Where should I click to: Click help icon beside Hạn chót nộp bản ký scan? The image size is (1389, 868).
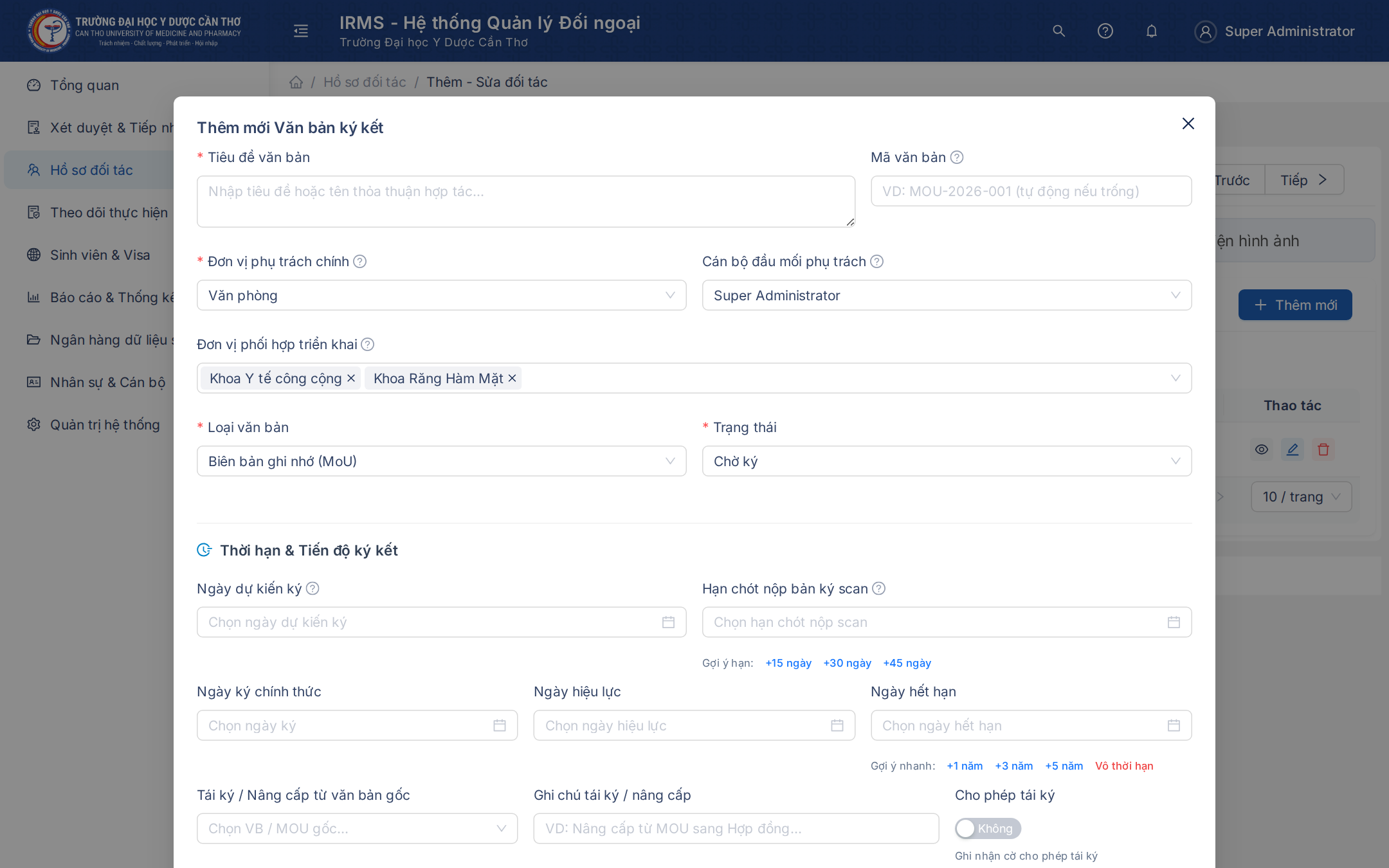[x=878, y=588]
